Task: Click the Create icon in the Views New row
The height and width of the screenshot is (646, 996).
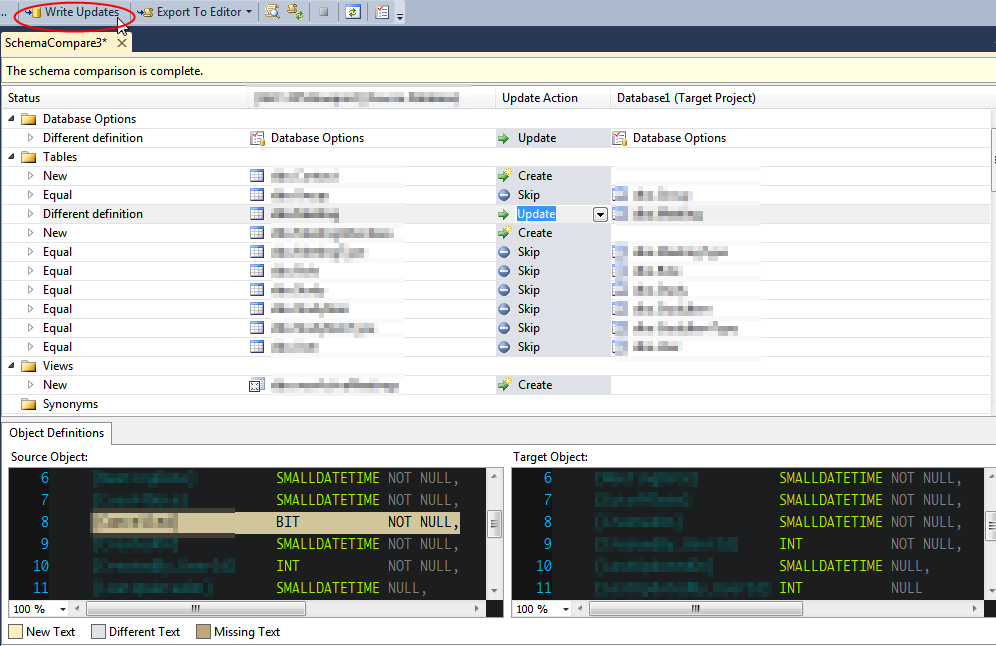Action: (504, 385)
